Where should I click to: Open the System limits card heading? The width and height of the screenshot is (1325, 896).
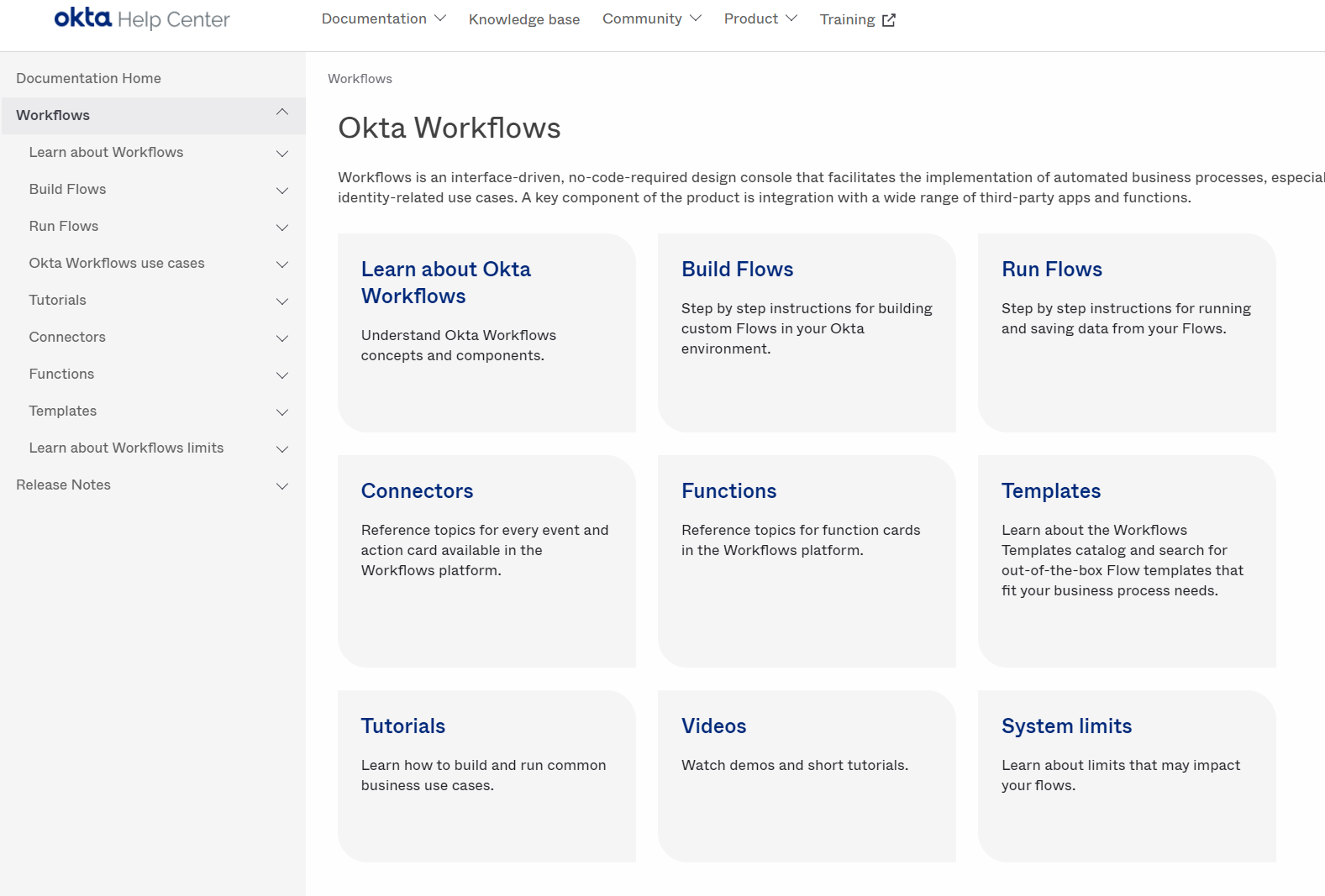1066,726
